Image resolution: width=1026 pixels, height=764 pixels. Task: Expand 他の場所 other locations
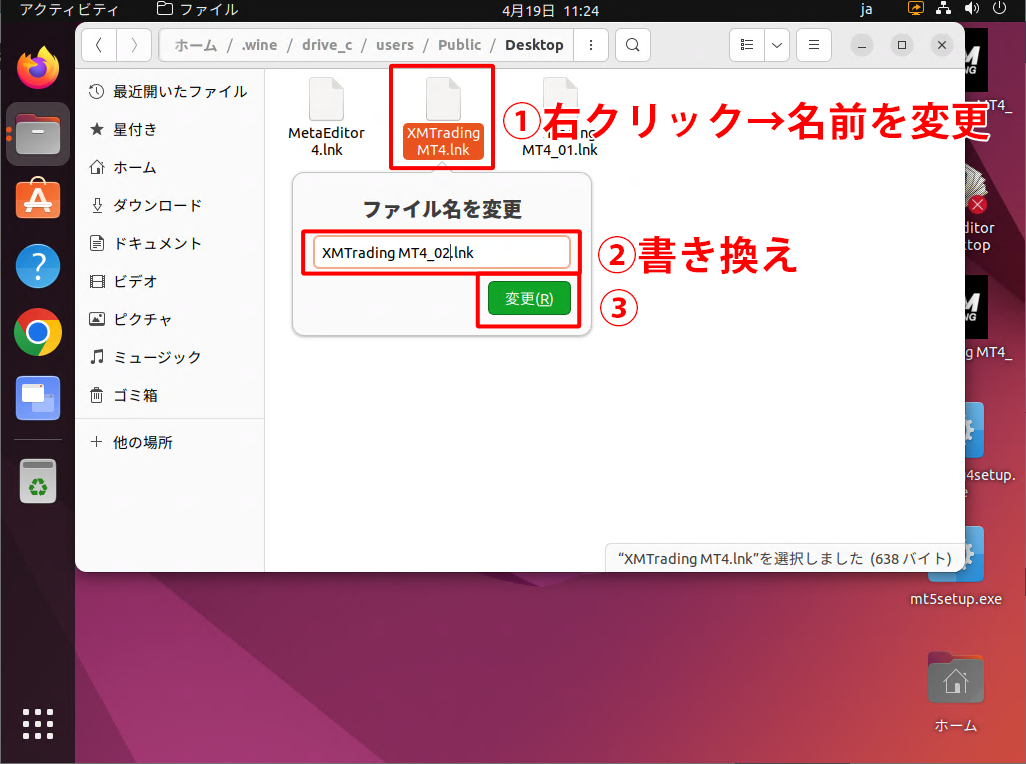coord(142,442)
